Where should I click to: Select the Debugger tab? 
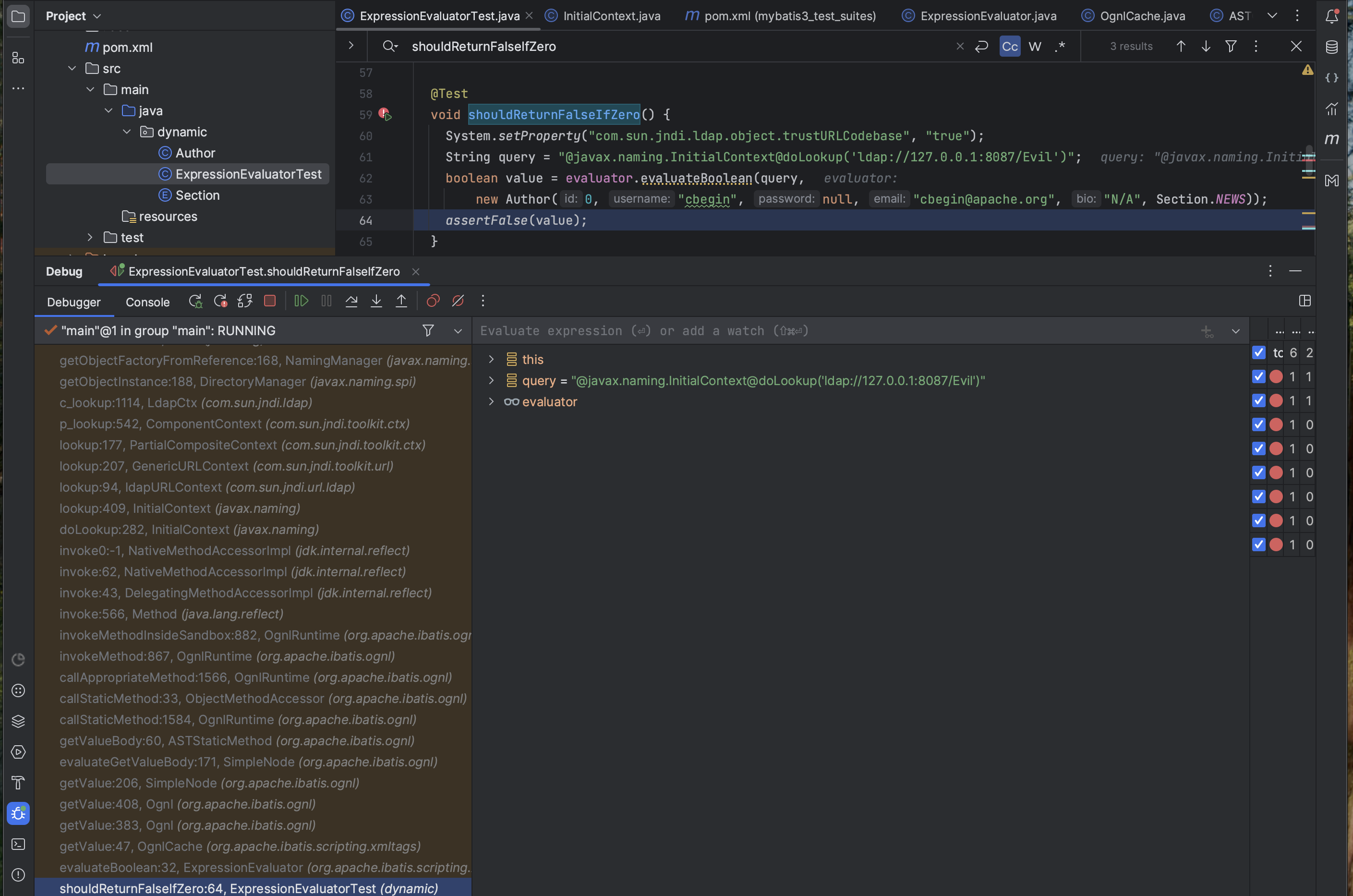(74, 303)
